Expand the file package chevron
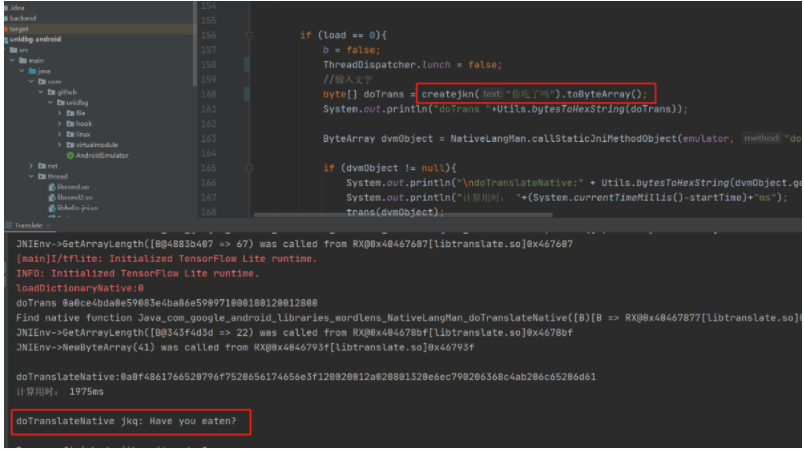804x451 pixels. pos(60,113)
